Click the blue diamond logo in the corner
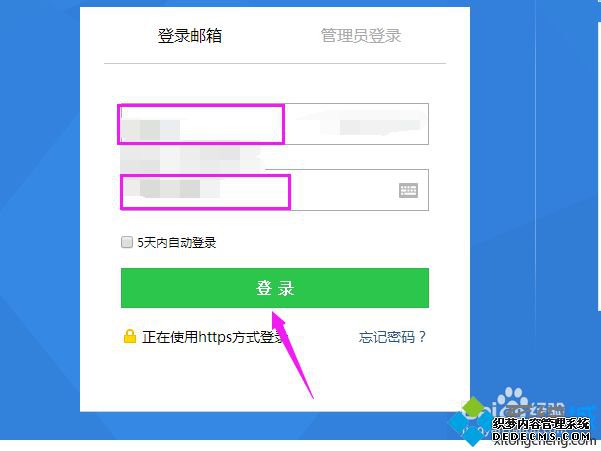 tap(469, 422)
